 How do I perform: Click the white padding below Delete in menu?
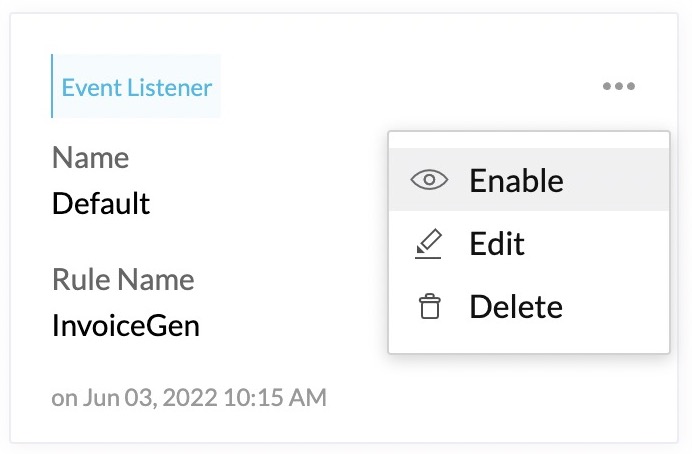528,344
